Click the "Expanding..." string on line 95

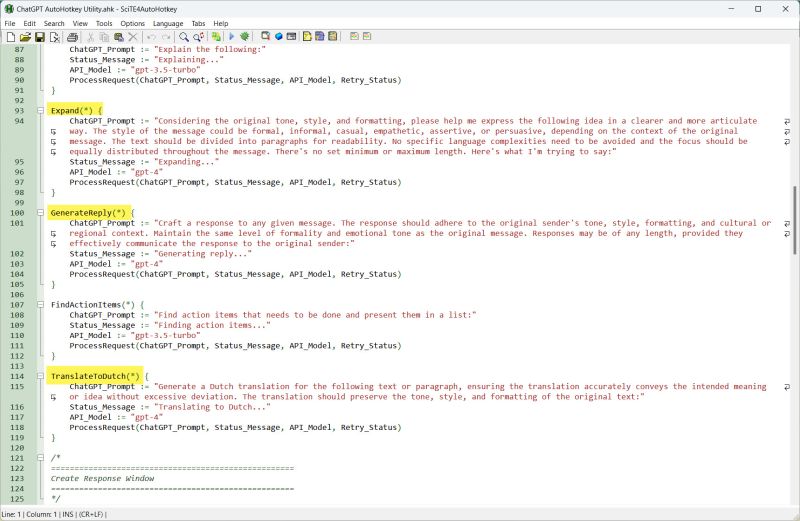pos(186,162)
